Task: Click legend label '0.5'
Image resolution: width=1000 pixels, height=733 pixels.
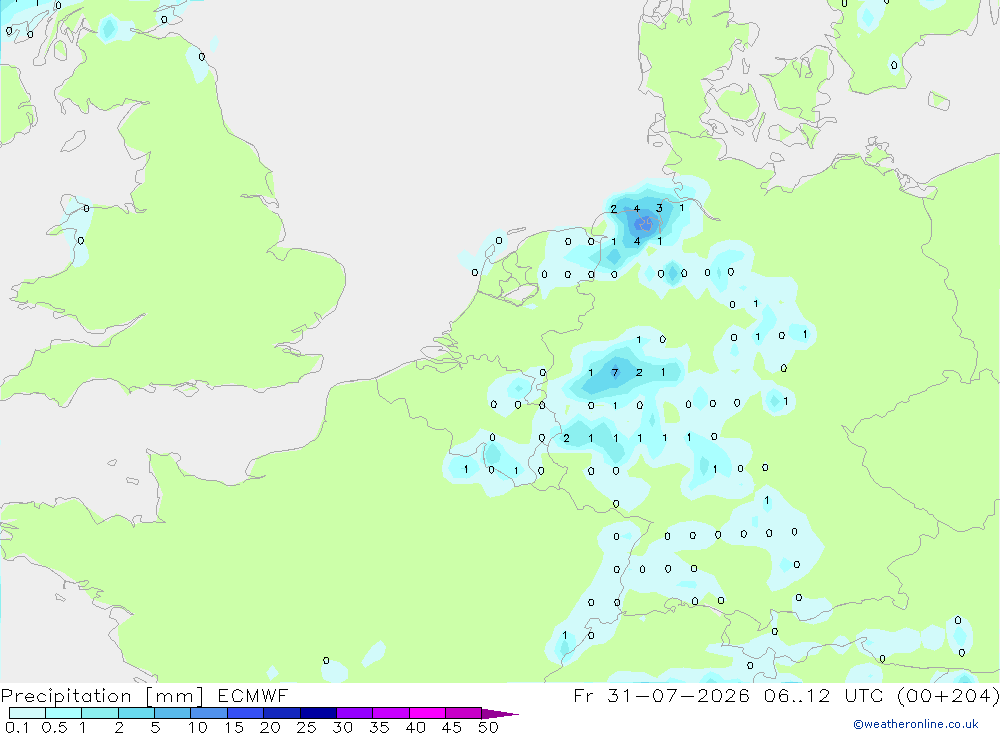Action: click(x=54, y=727)
